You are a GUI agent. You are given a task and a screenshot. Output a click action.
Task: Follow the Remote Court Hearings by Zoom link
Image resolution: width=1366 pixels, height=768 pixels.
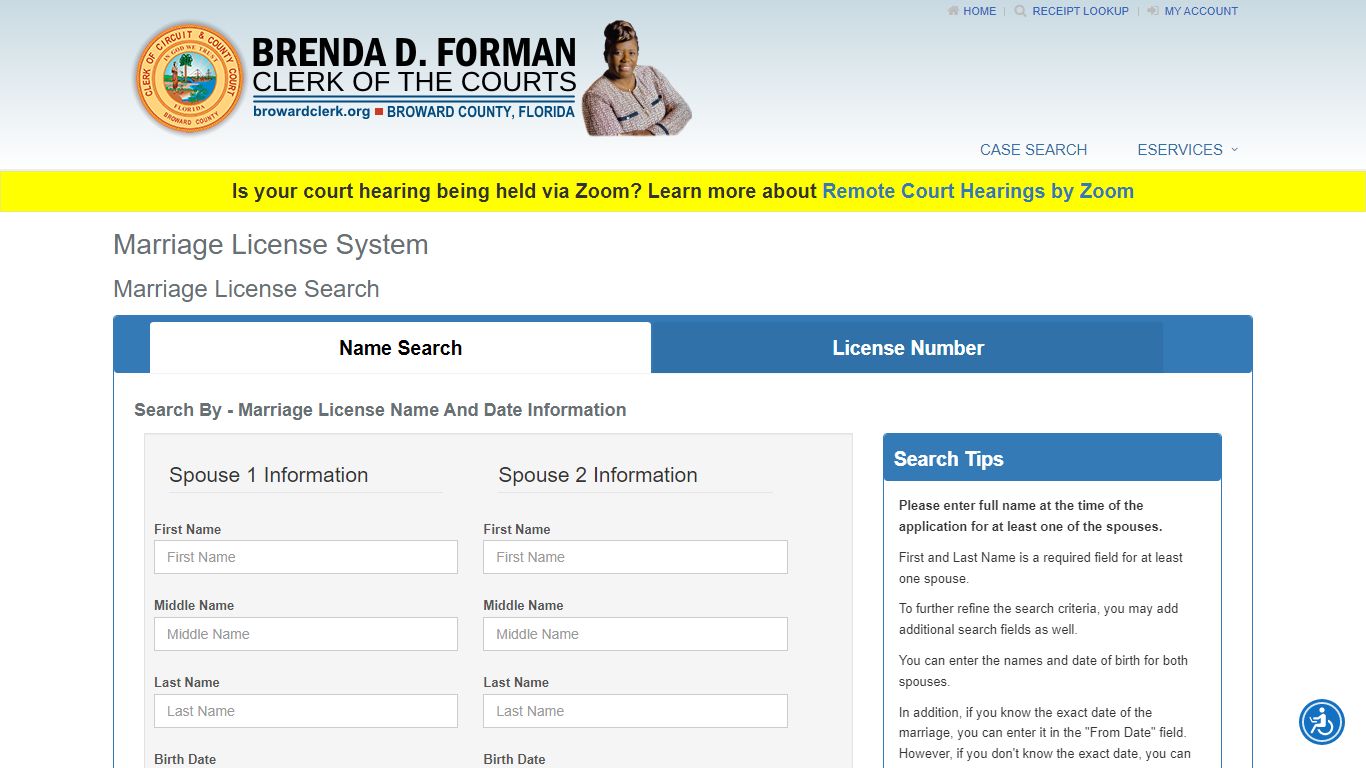click(978, 191)
